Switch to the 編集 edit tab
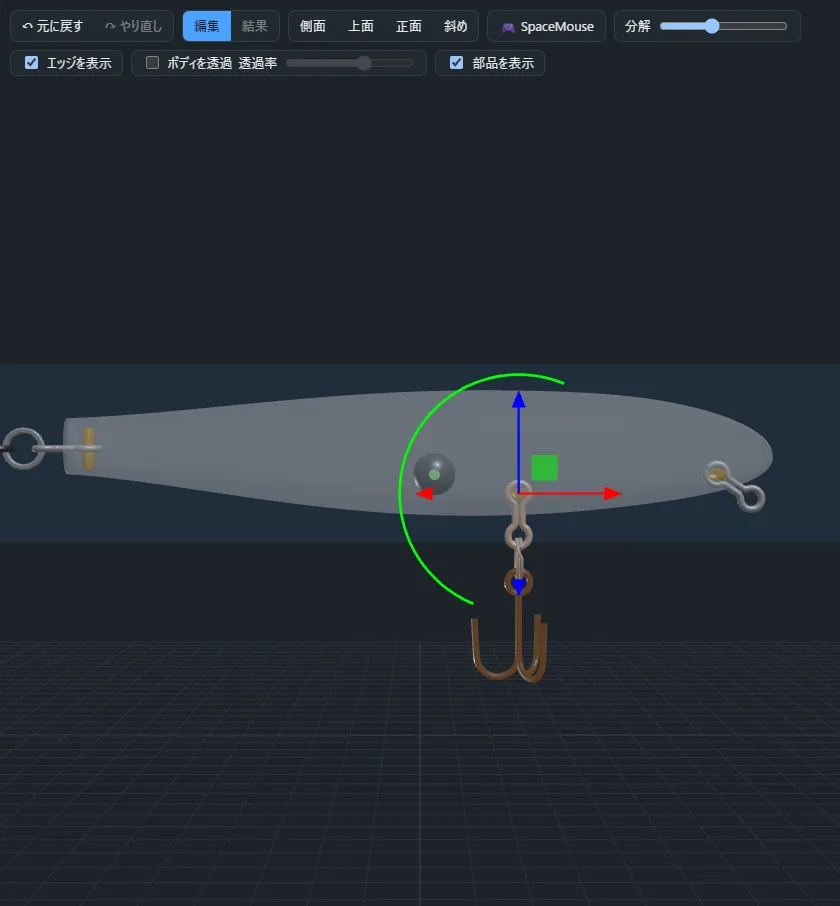Viewport: 840px width, 906px height. point(207,26)
